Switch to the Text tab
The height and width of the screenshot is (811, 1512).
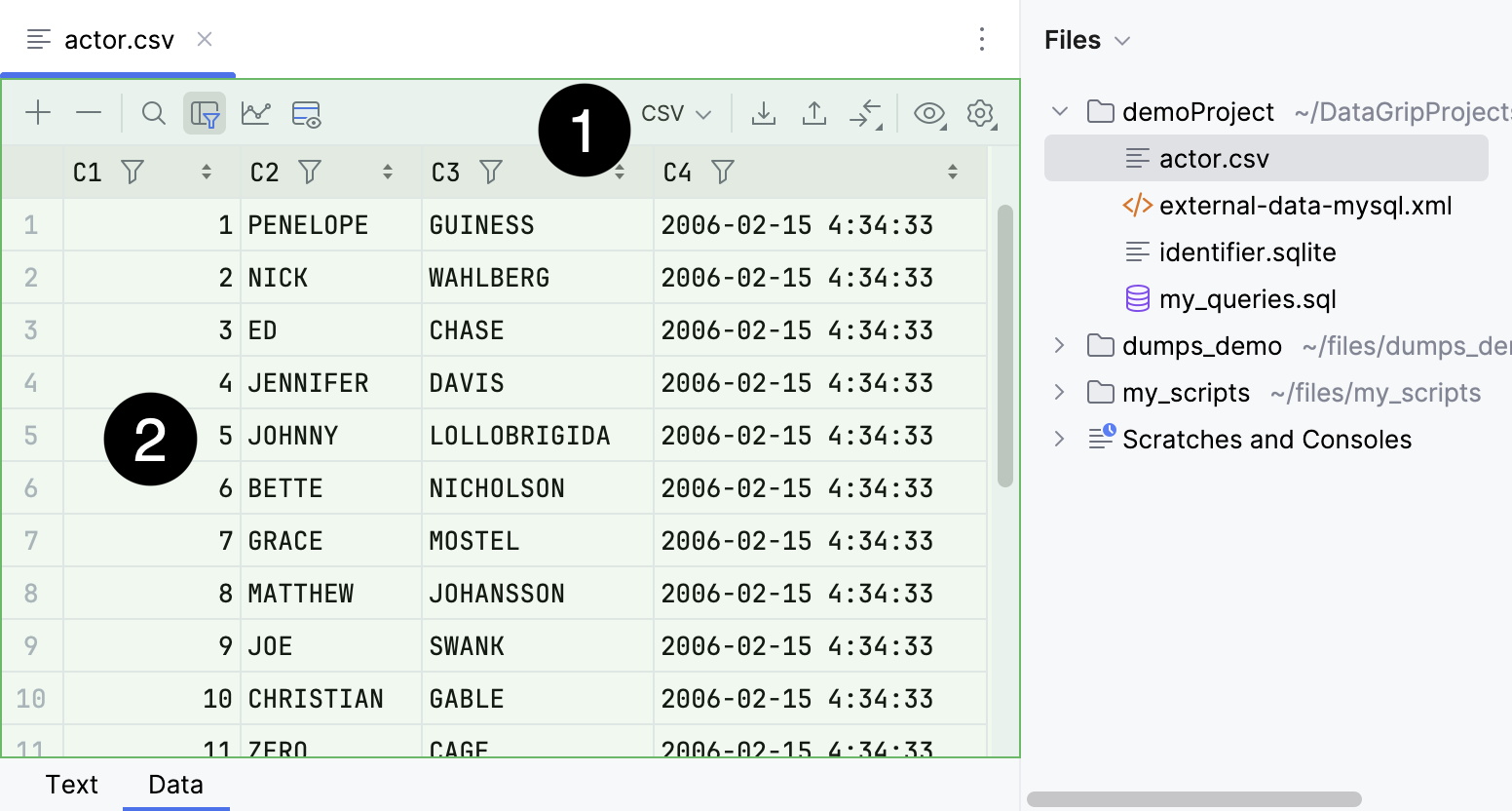[x=72, y=784]
